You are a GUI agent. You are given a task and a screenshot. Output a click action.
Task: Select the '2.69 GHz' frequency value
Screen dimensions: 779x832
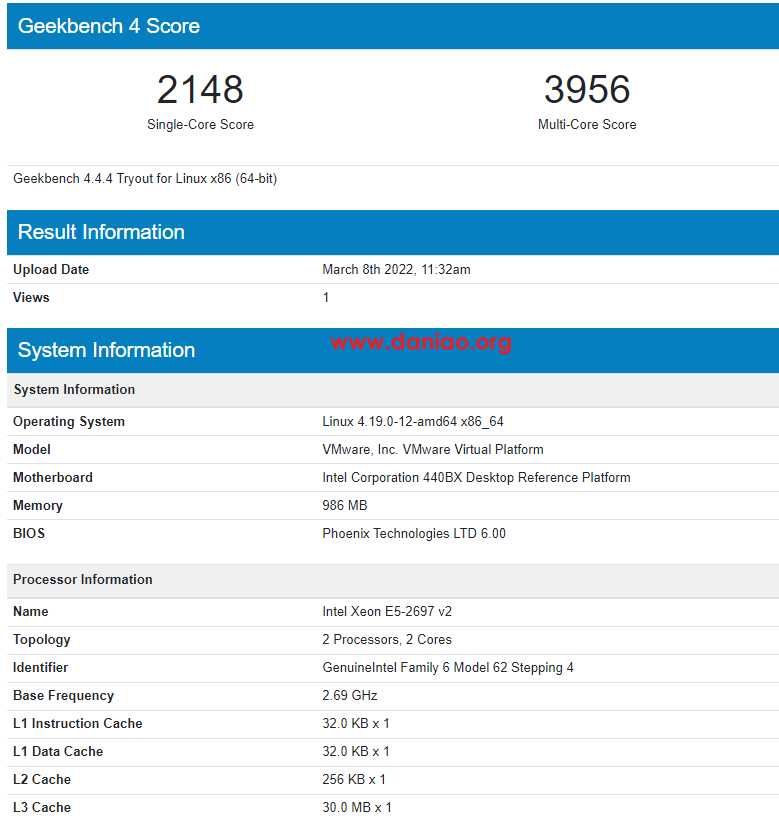pos(350,695)
